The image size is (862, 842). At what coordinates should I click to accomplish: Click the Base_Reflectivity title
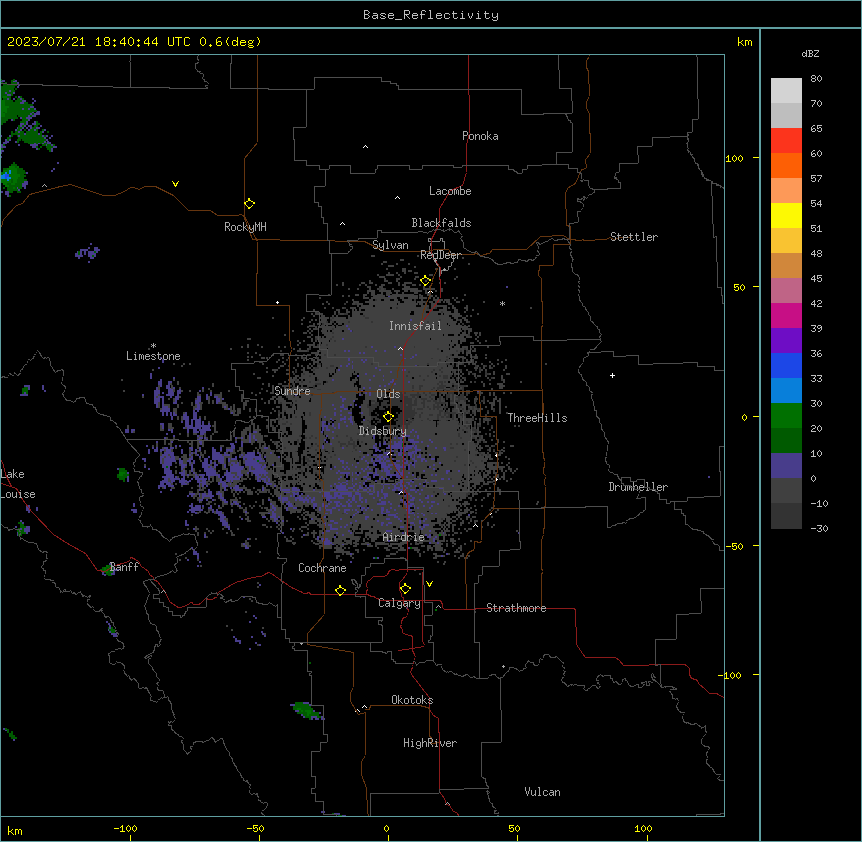tap(431, 15)
